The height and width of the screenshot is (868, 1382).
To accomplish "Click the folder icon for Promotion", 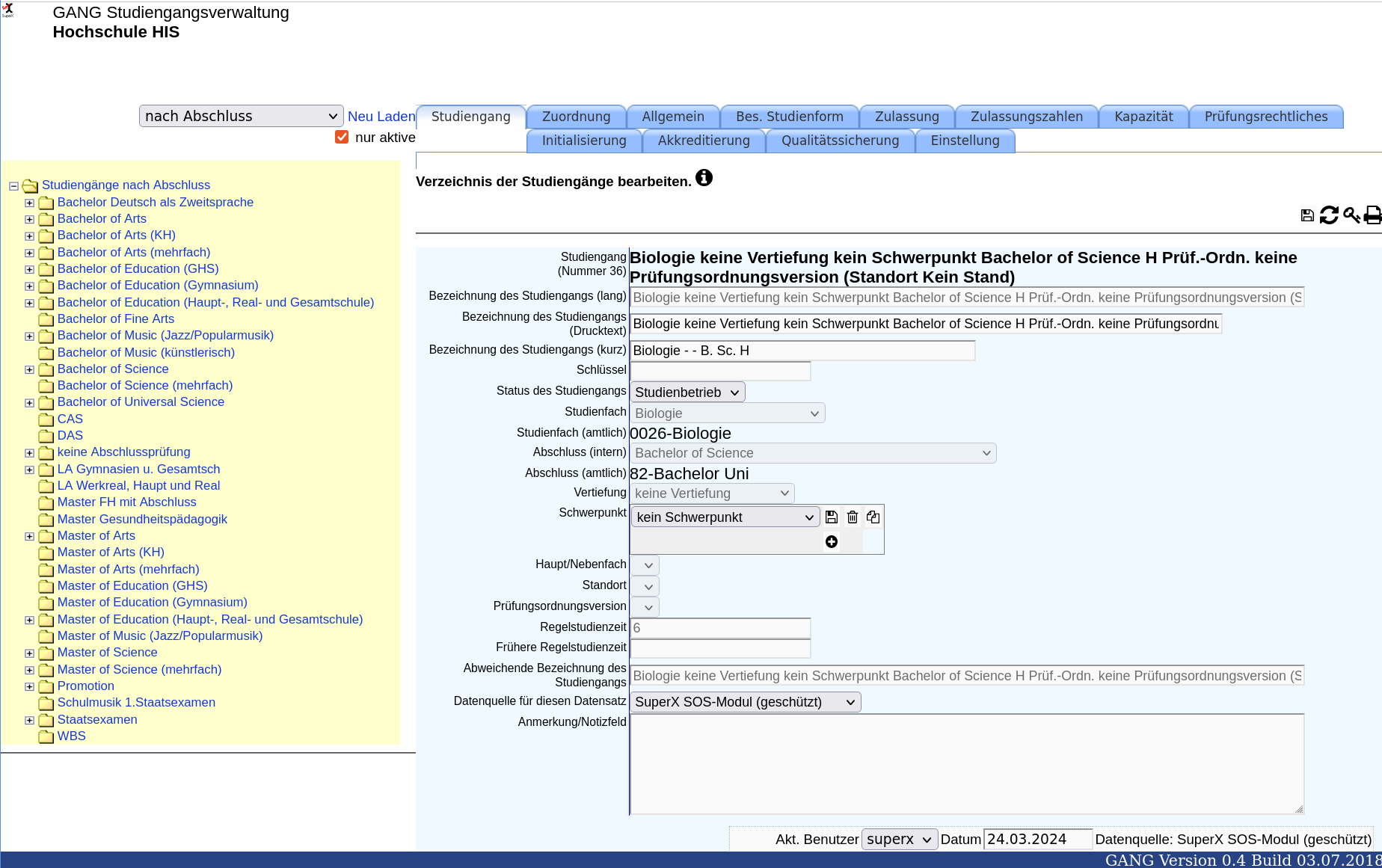I will pyautogui.click(x=46, y=686).
